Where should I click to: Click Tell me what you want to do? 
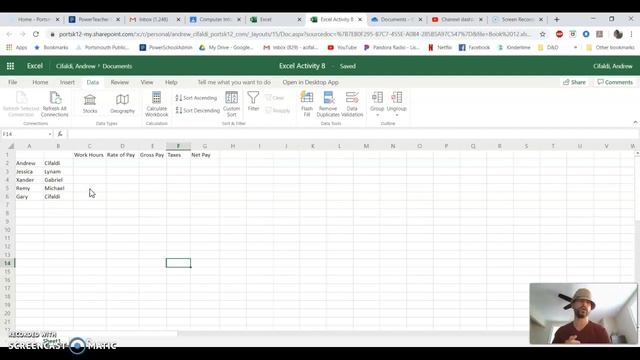point(234,82)
